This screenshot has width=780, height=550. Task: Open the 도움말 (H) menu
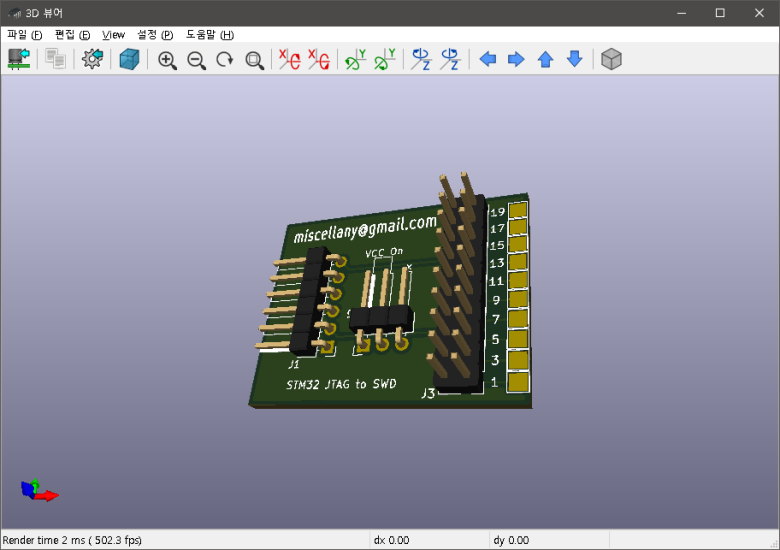(x=209, y=35)
